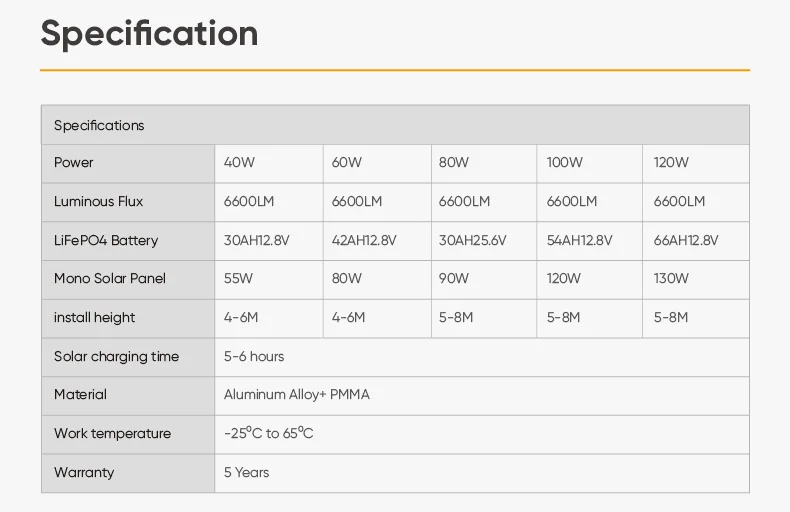The height and width of the screenshot is (512, 790).
Task: Click the Mono Solar Panel label
Action: coord(110,278)
